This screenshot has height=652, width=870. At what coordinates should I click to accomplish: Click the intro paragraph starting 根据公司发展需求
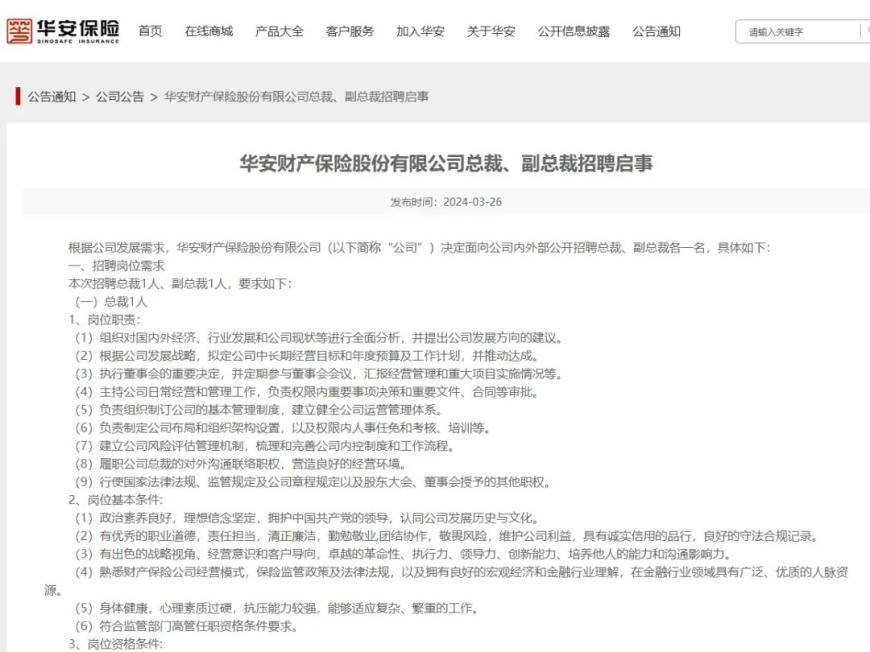point(419,247)
